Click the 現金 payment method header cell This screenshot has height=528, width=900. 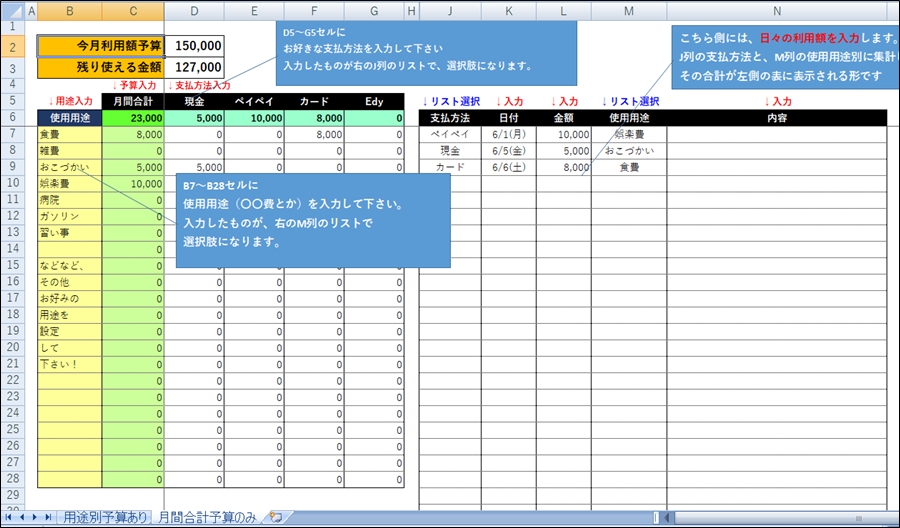click(194, 102)
